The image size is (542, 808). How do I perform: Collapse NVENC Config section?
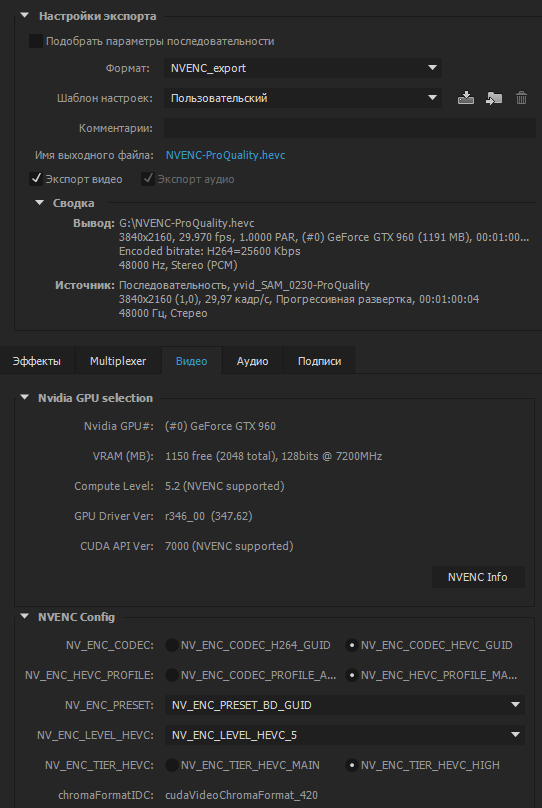pyautogui.click(x=25, y=616)
